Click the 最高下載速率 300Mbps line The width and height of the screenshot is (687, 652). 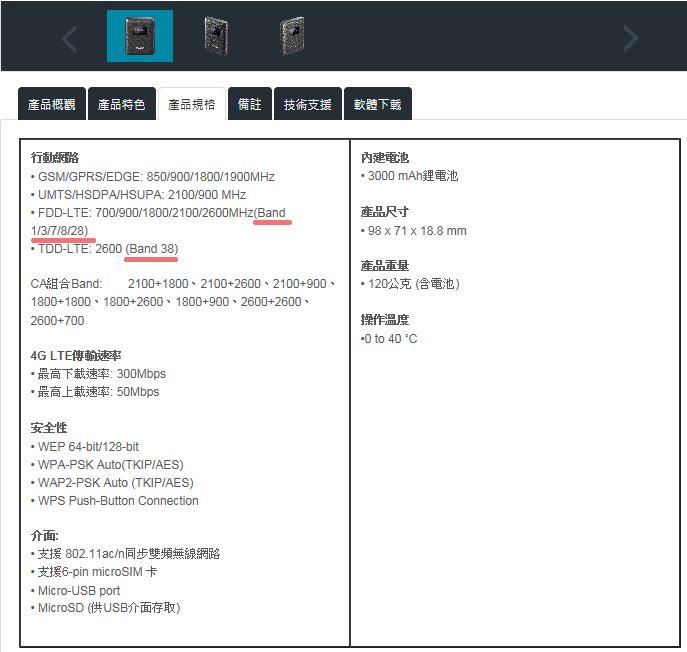click(x=98, y=374)
